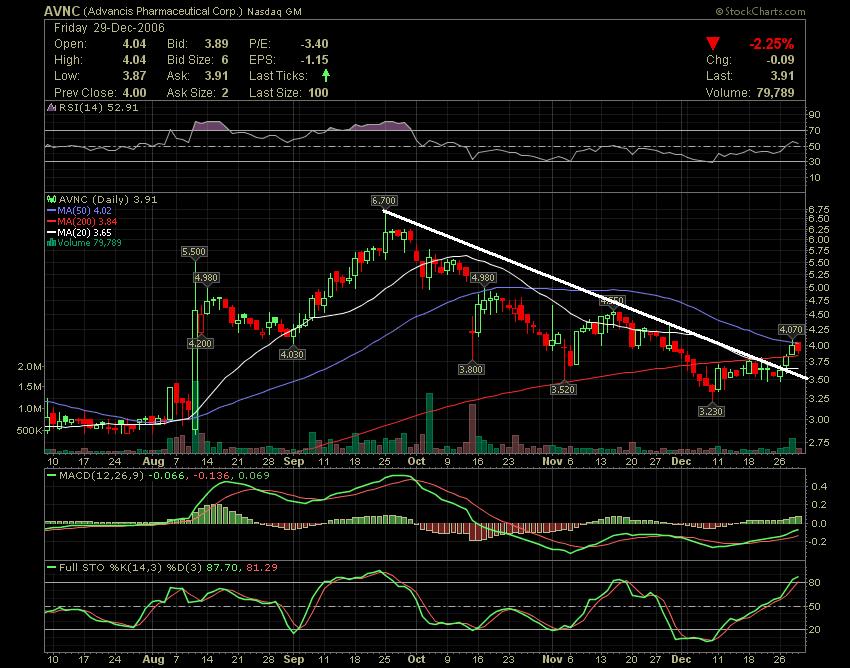Click the Open value 4.04
The image size is (850, 668).
click(134, 44)
